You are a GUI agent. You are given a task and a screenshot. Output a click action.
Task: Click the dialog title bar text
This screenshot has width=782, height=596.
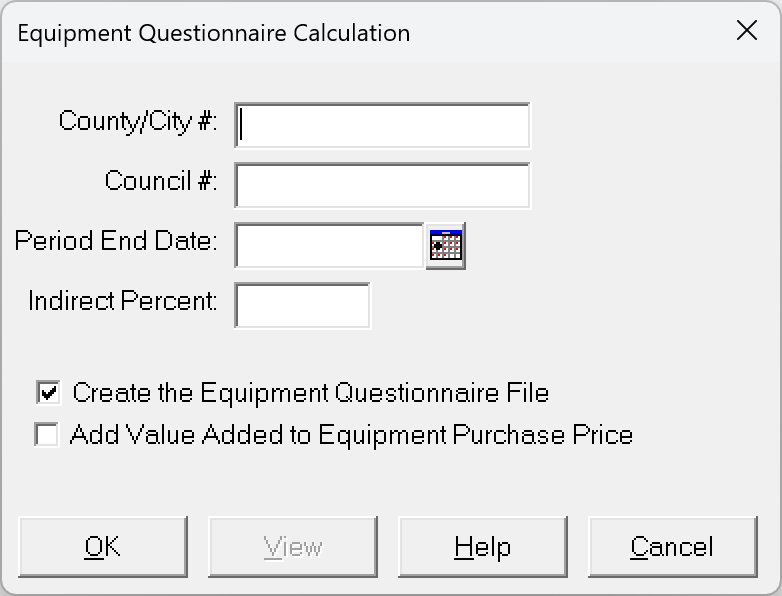[x=213, y=32]
